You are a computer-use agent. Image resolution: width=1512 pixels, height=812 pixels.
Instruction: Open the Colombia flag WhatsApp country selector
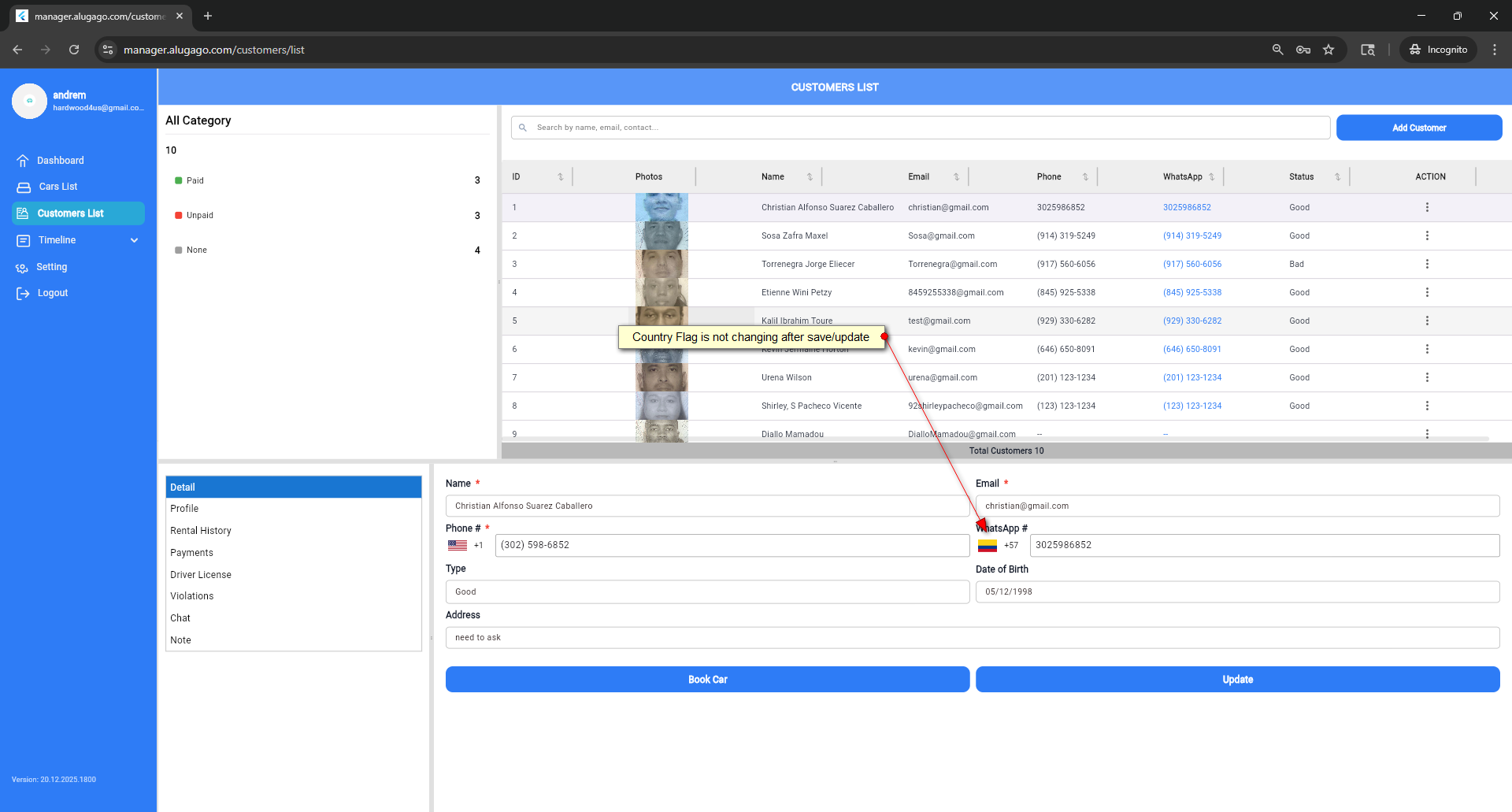pos(988,546)
